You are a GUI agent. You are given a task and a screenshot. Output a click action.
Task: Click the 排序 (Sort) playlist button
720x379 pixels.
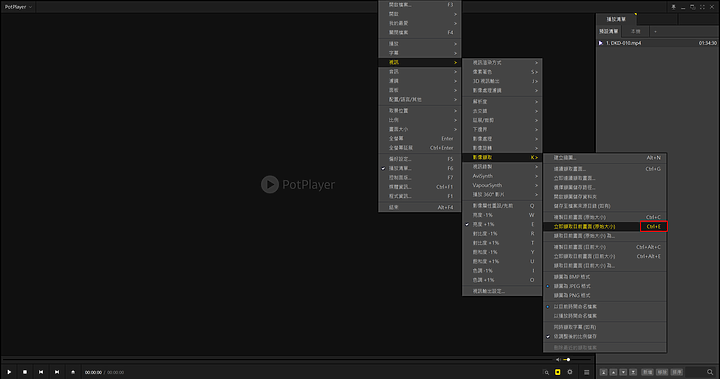[x=677, y=372]
